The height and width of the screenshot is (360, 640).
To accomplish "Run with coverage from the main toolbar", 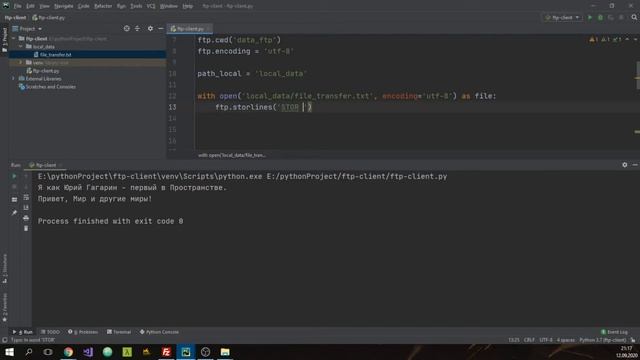I will click(611, 18).
